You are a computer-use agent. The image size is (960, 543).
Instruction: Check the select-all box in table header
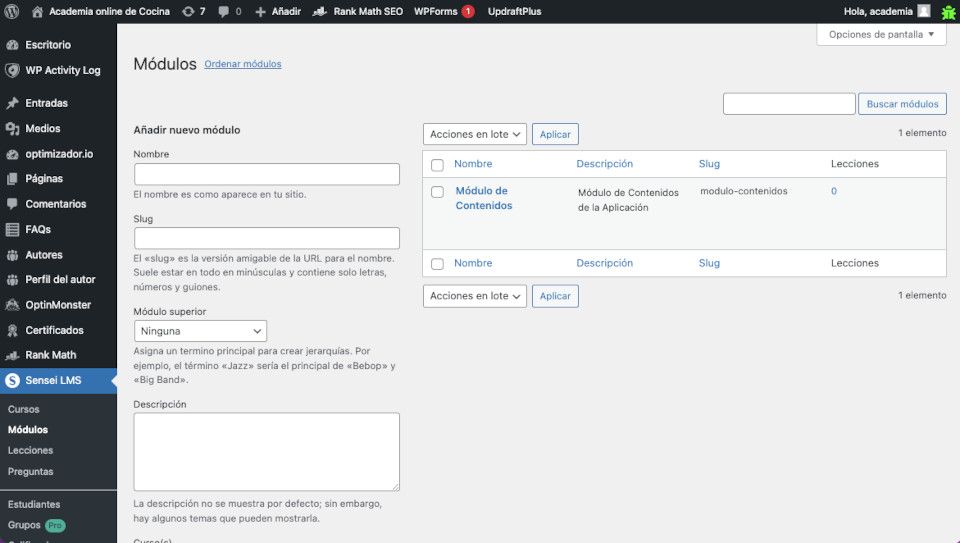[437, 165]
